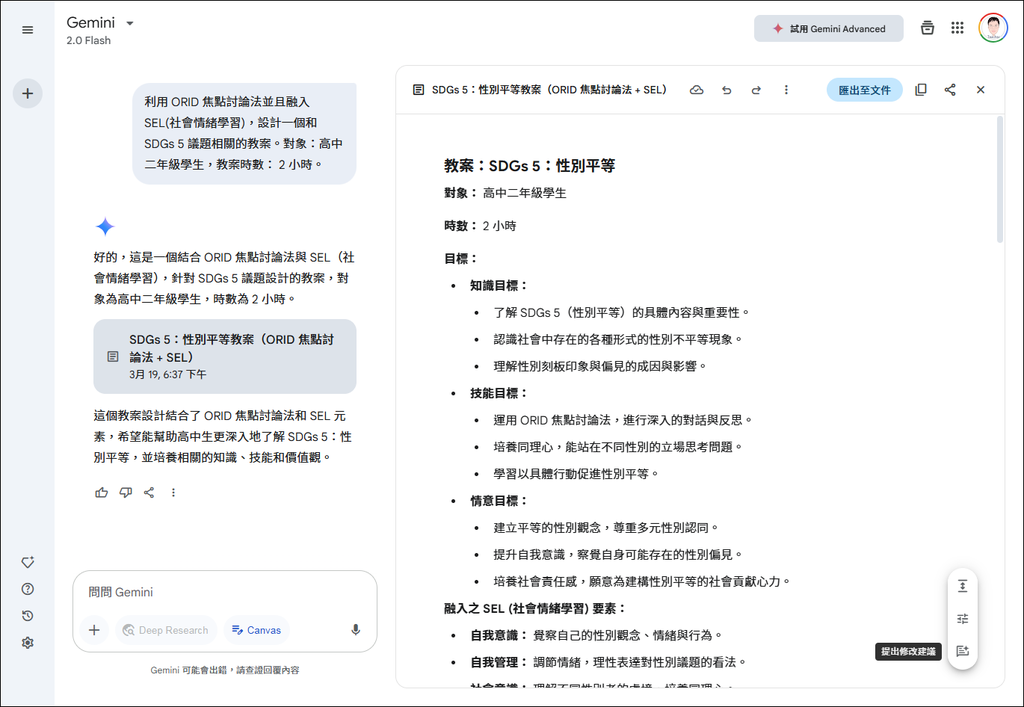The image size is (1024, 707).
Task: Open the hamburger main menu
Action: pos(27,29)
